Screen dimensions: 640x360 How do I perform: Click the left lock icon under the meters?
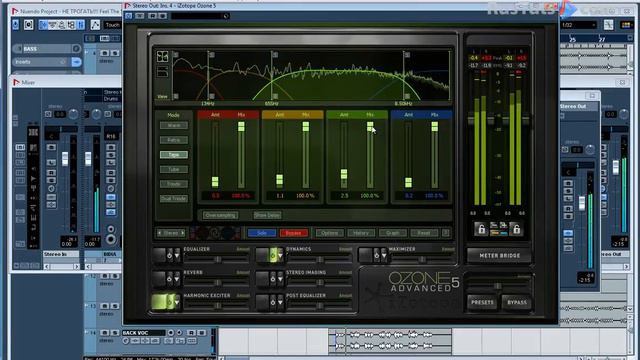coord(481,229)
